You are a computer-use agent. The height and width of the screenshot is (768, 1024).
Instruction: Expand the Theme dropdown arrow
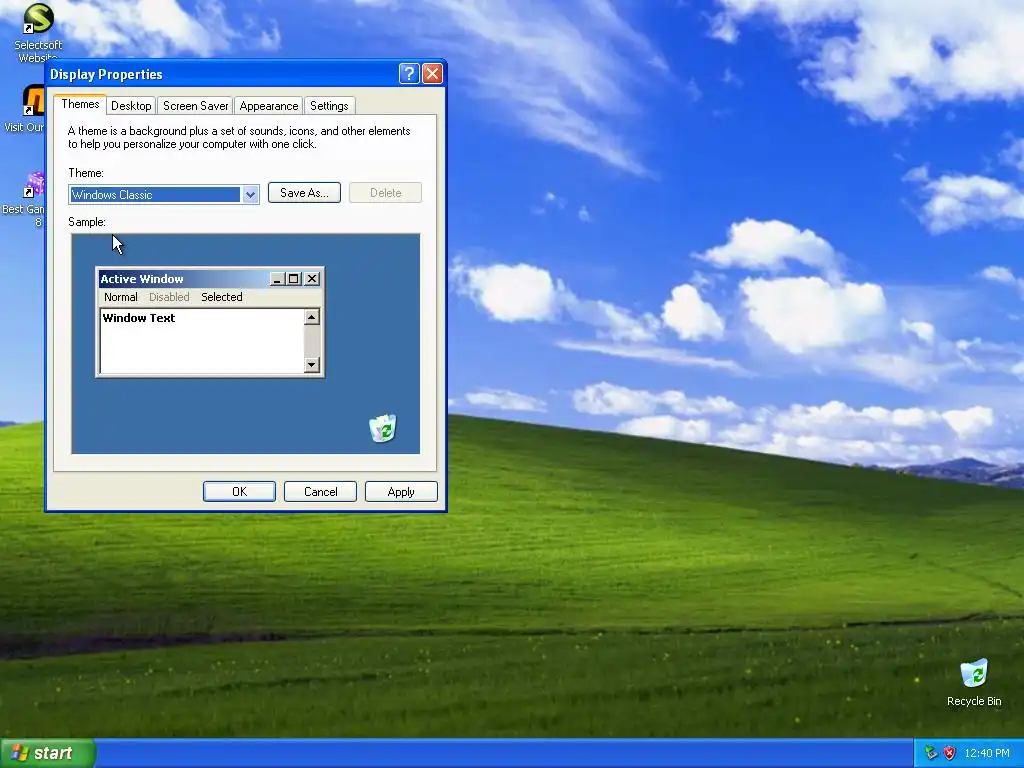(x=250, y=195)
